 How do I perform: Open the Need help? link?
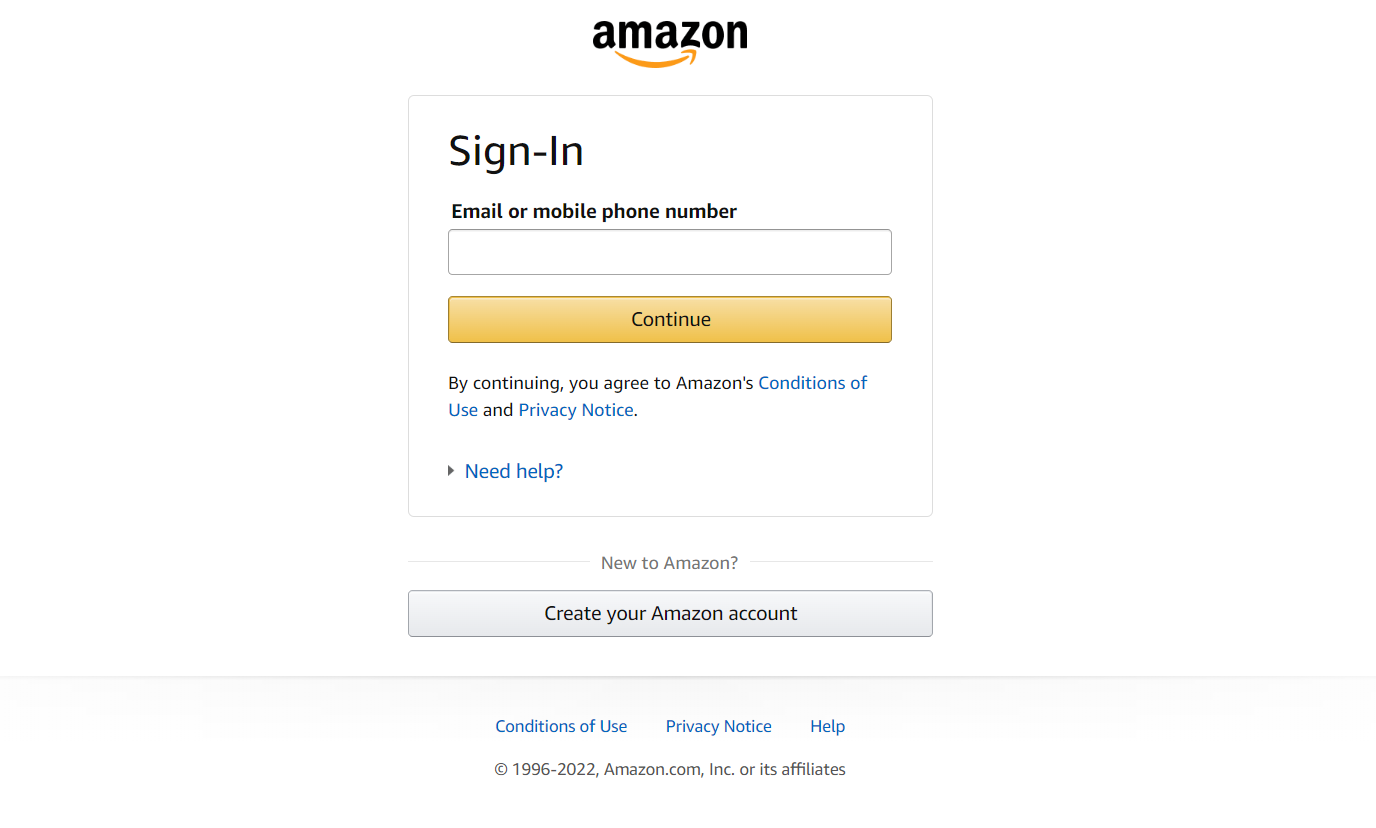(x=513, y=471)
